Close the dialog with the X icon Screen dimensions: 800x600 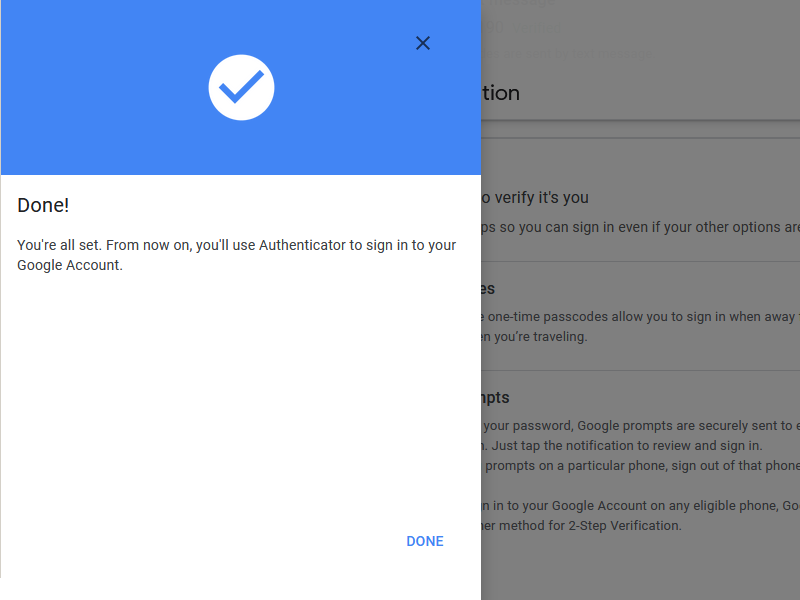point(423,43)
